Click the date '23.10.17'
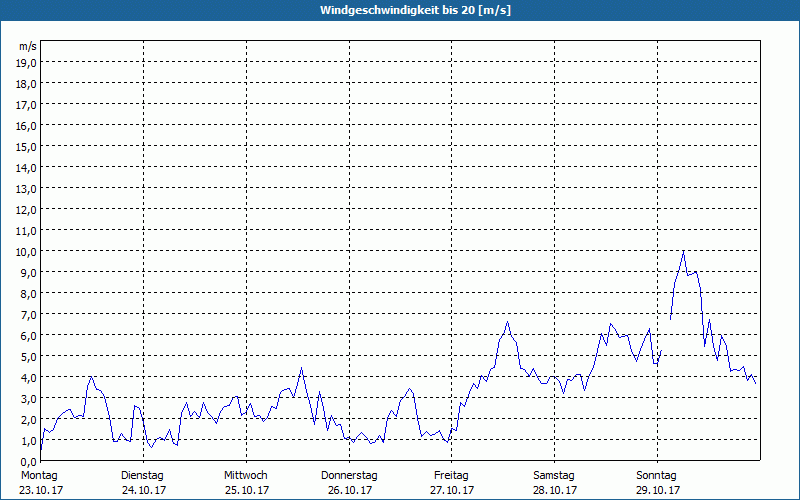 point(41,490)
